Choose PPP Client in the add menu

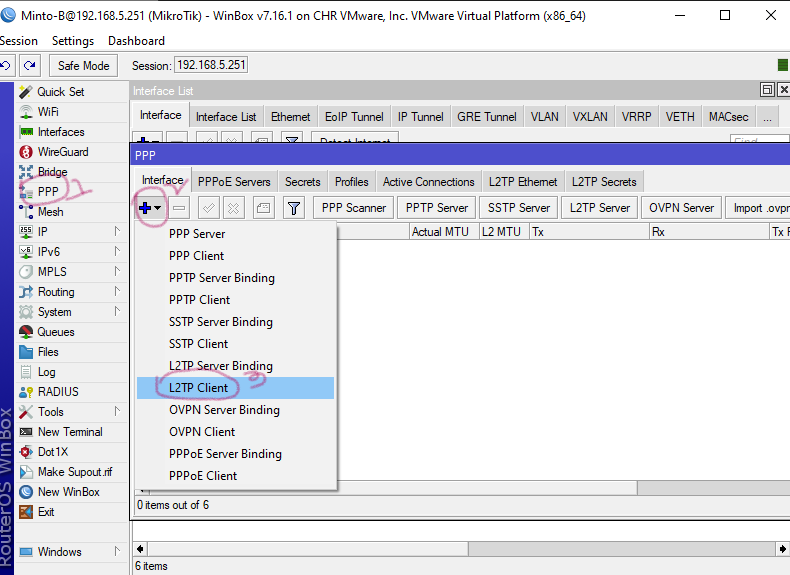(x=235, y=256)
